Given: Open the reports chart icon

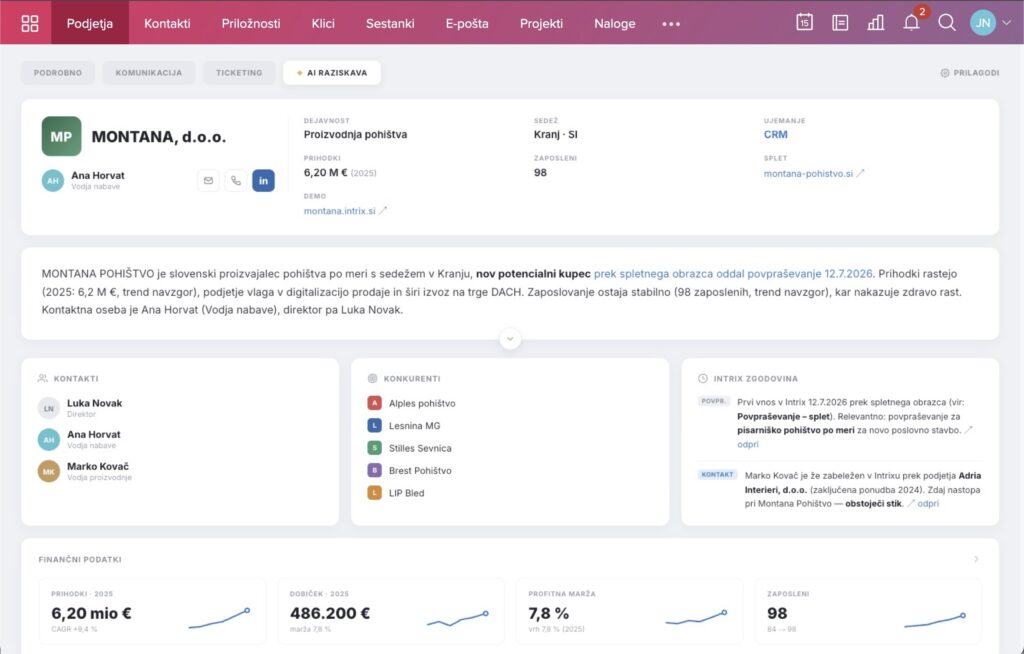Looking at the screenshot, I should tap(875, 23).
